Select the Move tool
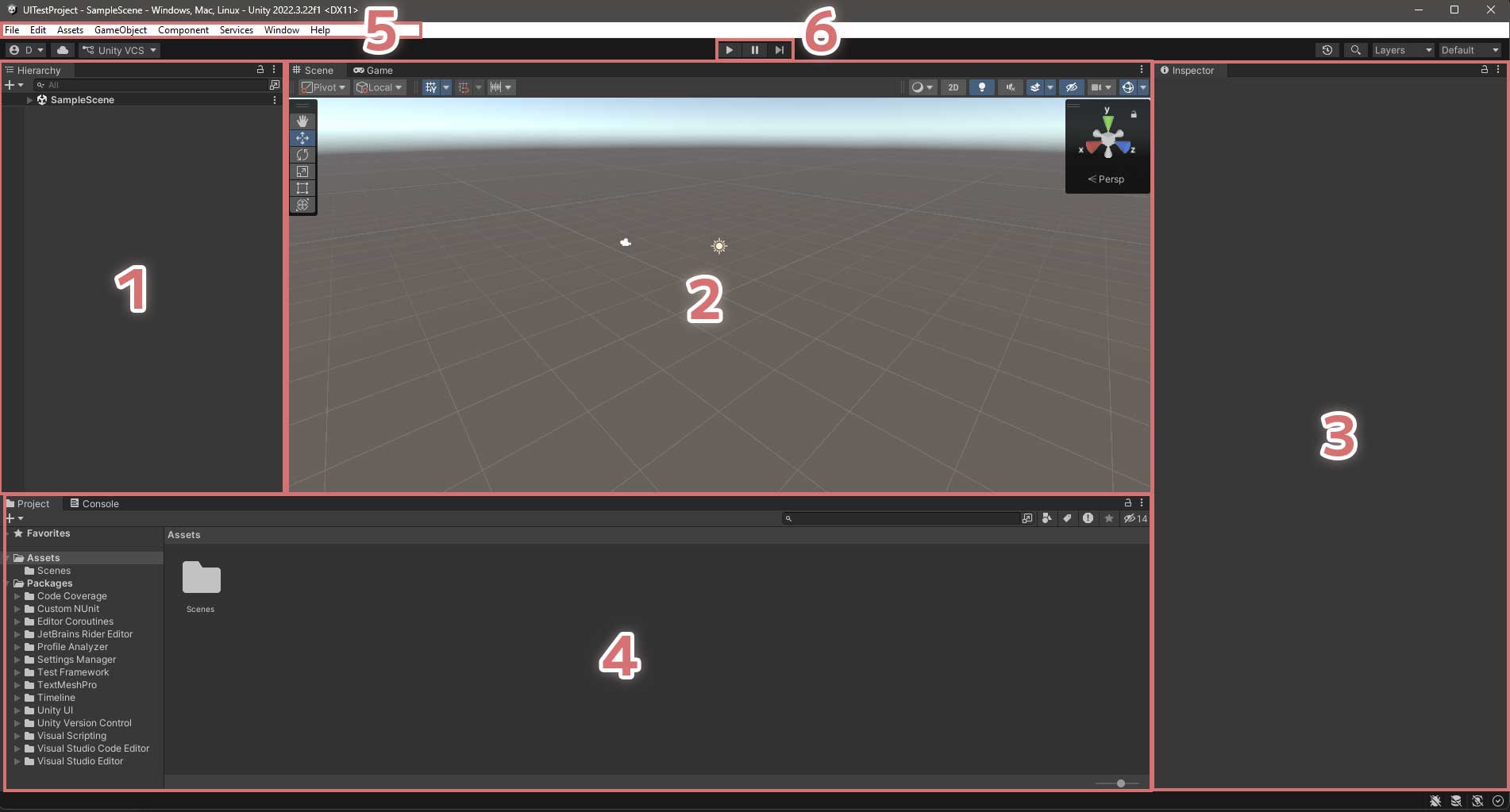Image resolution: width=1510 pixels, height=812 pixels. click(x=302, y=138)
